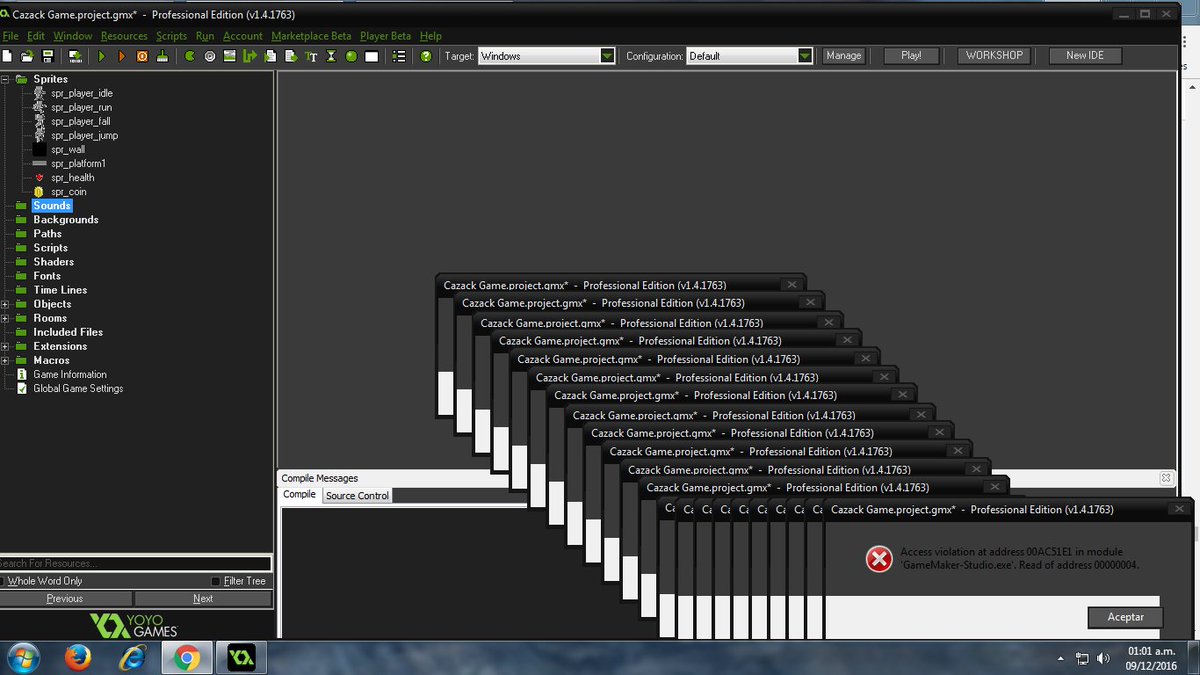This screenshot has width=1200, height=675.
Task: Expand the Rooms folder
Action: 5,318
